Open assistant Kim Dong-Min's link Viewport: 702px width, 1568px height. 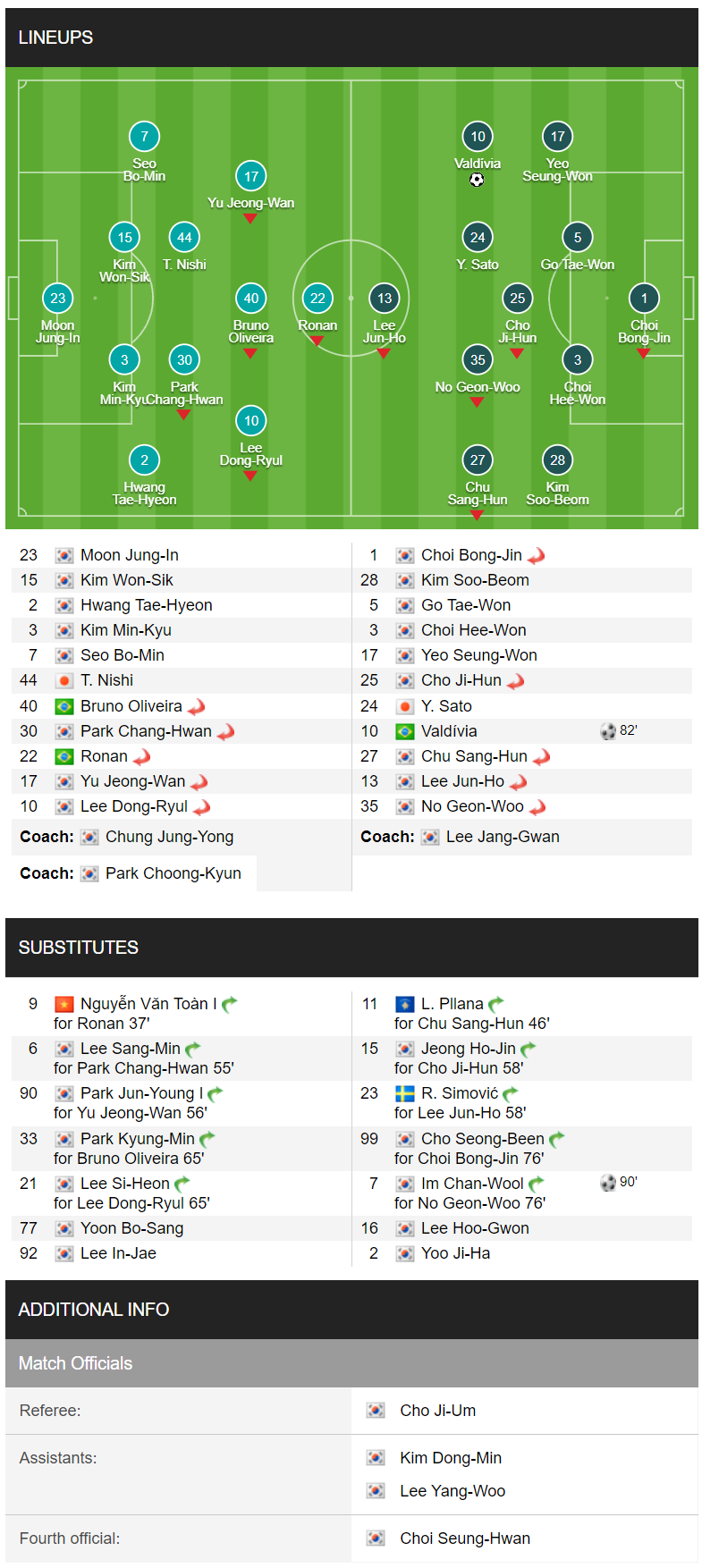click(451, 1458)
